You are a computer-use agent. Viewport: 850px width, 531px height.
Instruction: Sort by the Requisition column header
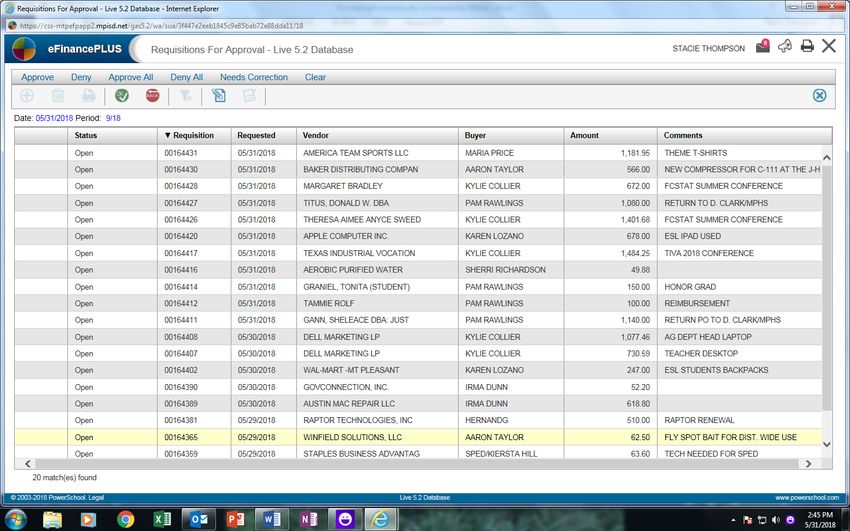[194, 135]
